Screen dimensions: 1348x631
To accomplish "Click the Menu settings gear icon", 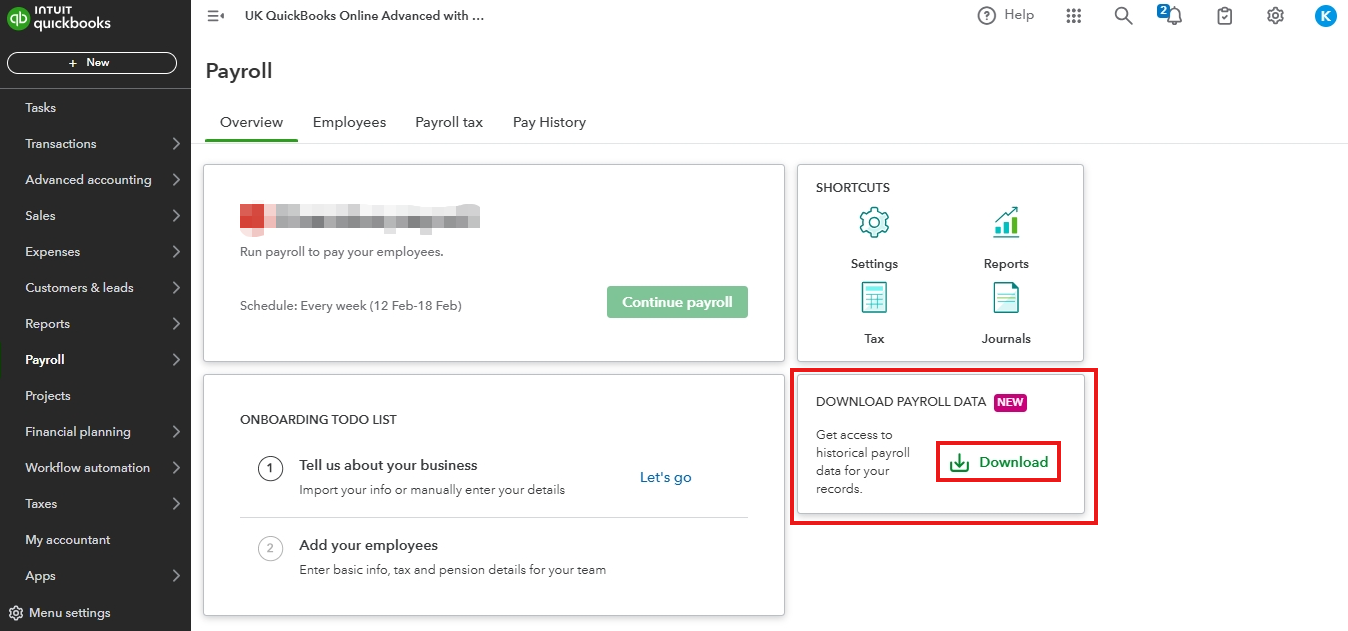I will coord(16,613).
